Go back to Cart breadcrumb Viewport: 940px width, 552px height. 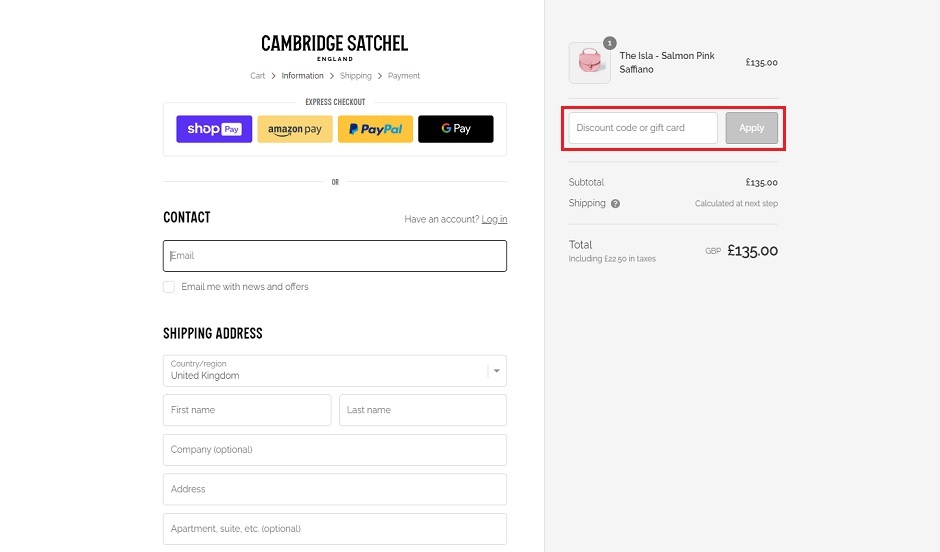[257, 76]
